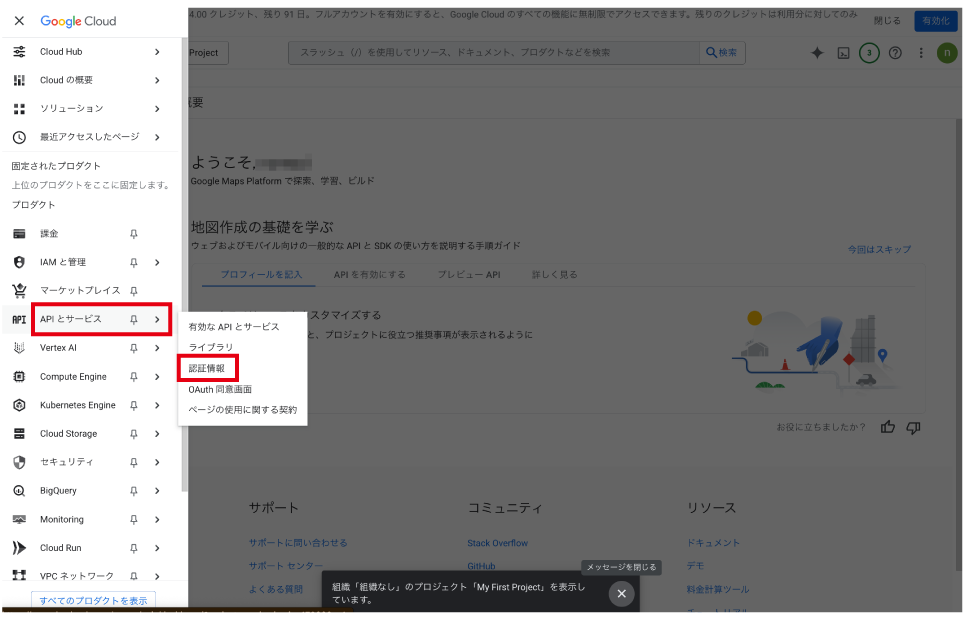Image resolution: width=964 pixels, height=618 pixels.
Task: Open the three-dot more options menu
Action: tap(920, 53)
